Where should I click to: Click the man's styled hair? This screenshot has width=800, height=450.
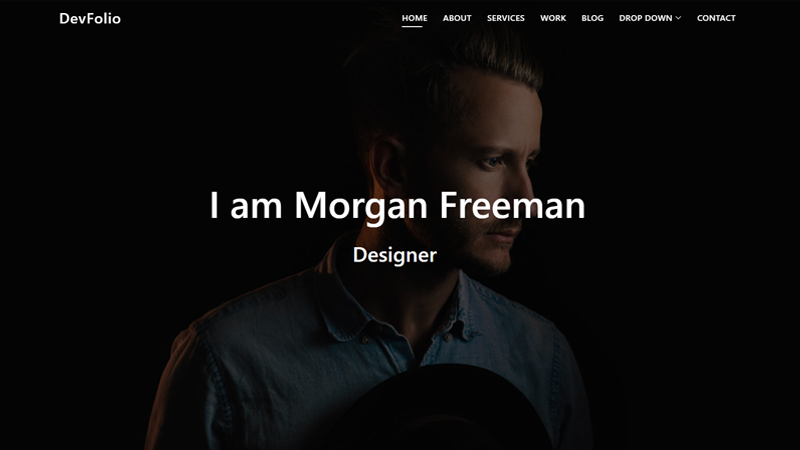pos(449,56)
